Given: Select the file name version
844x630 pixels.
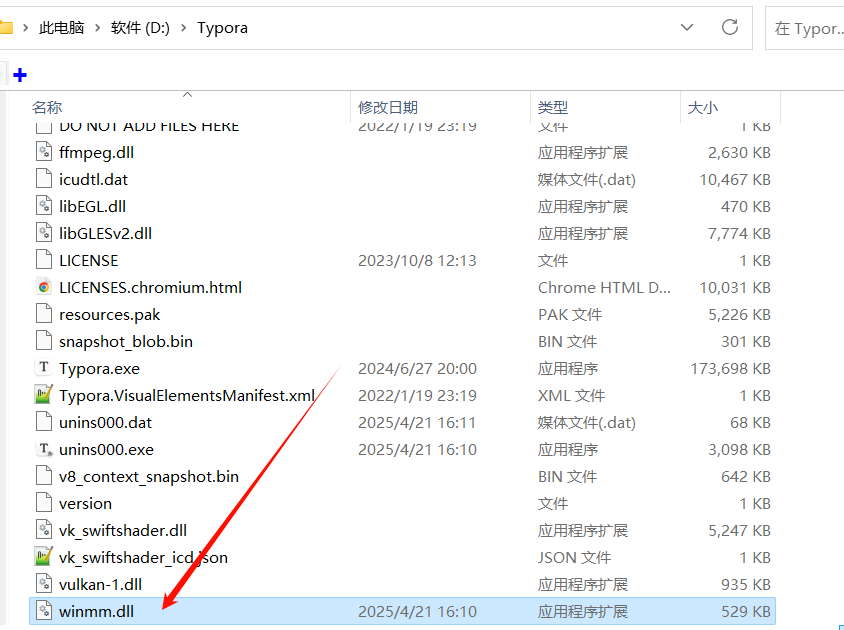Looking at the screenshot, I should (x=86, y=503).
